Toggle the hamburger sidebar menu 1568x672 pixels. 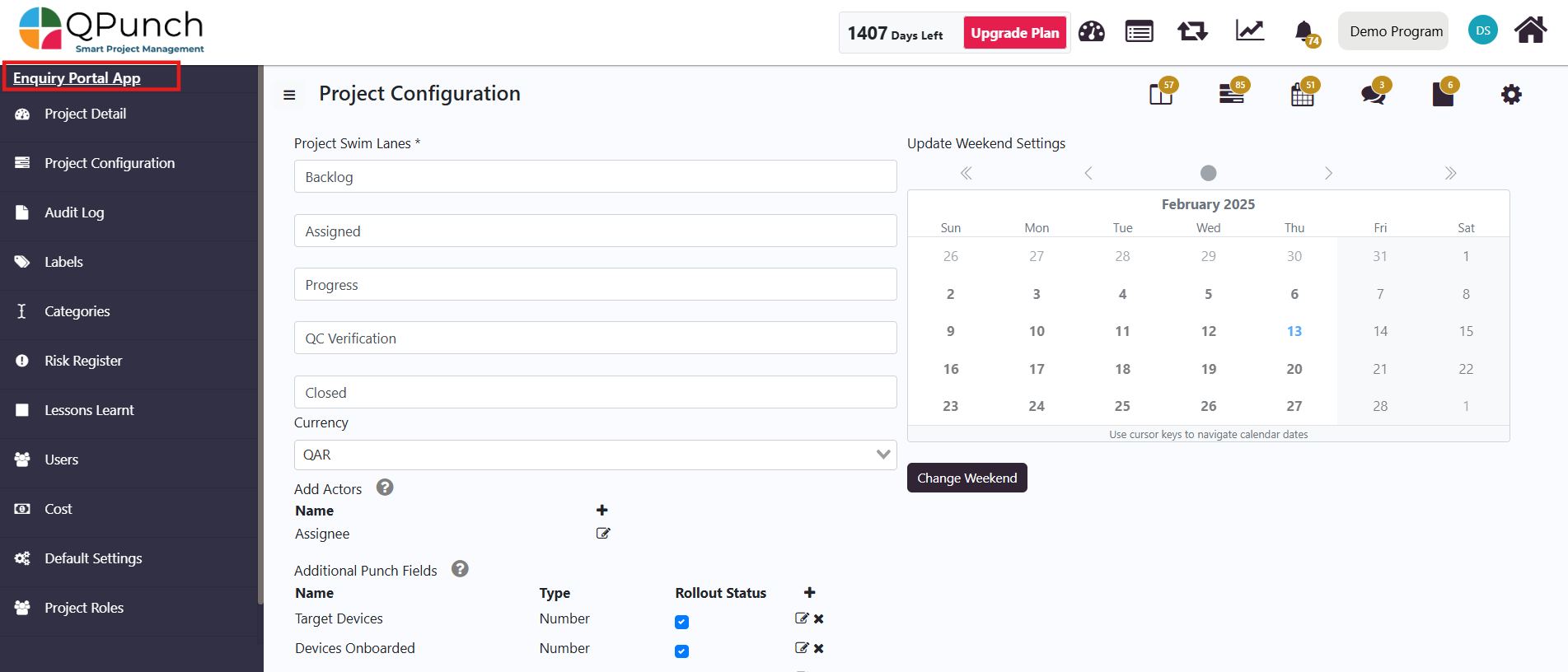(x=289, y=95)
